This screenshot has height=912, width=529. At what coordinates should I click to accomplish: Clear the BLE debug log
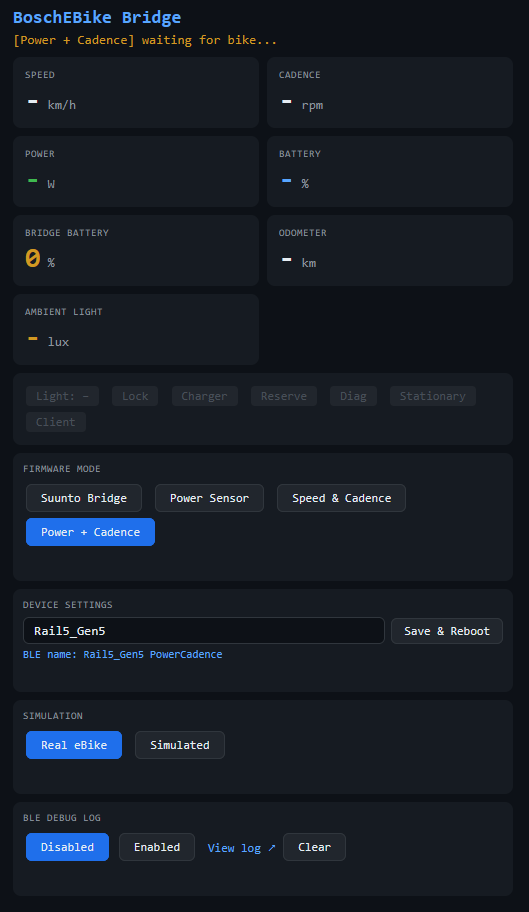pos(314,847)
